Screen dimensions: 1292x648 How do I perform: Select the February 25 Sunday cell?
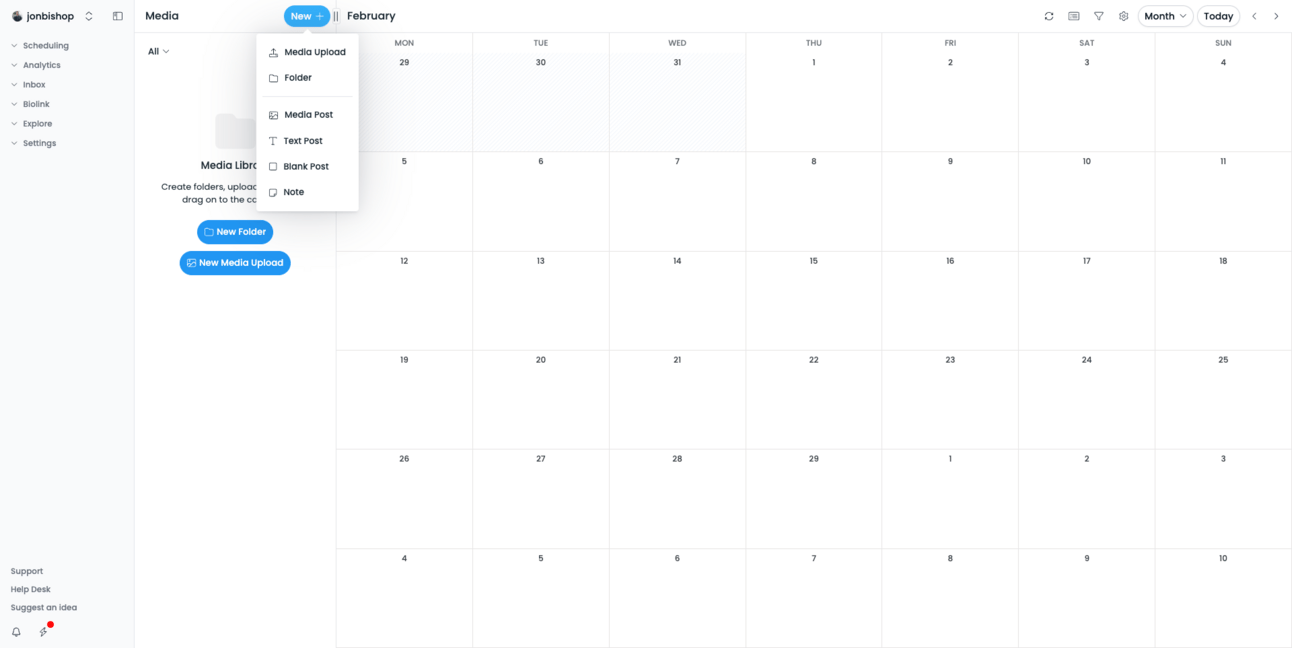pyautogui.click(x=1223, y=400)
